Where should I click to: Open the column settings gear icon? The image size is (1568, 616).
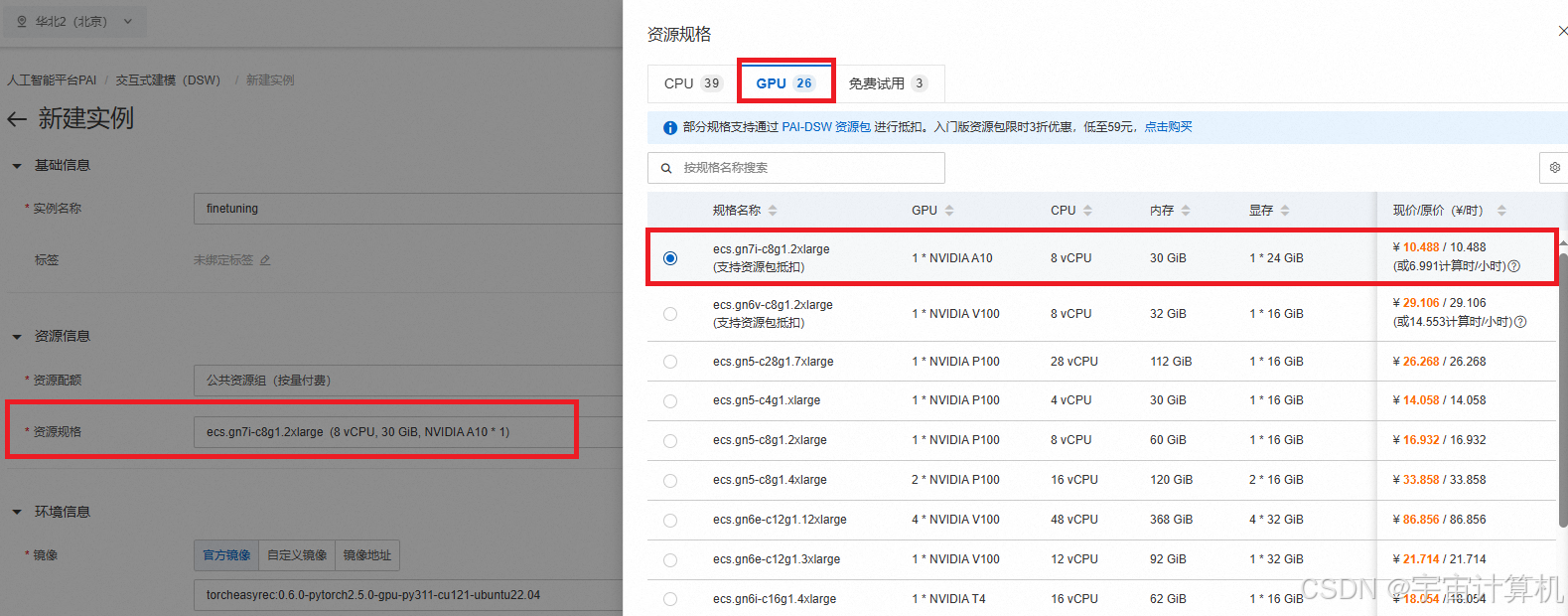click(1555, 168)
